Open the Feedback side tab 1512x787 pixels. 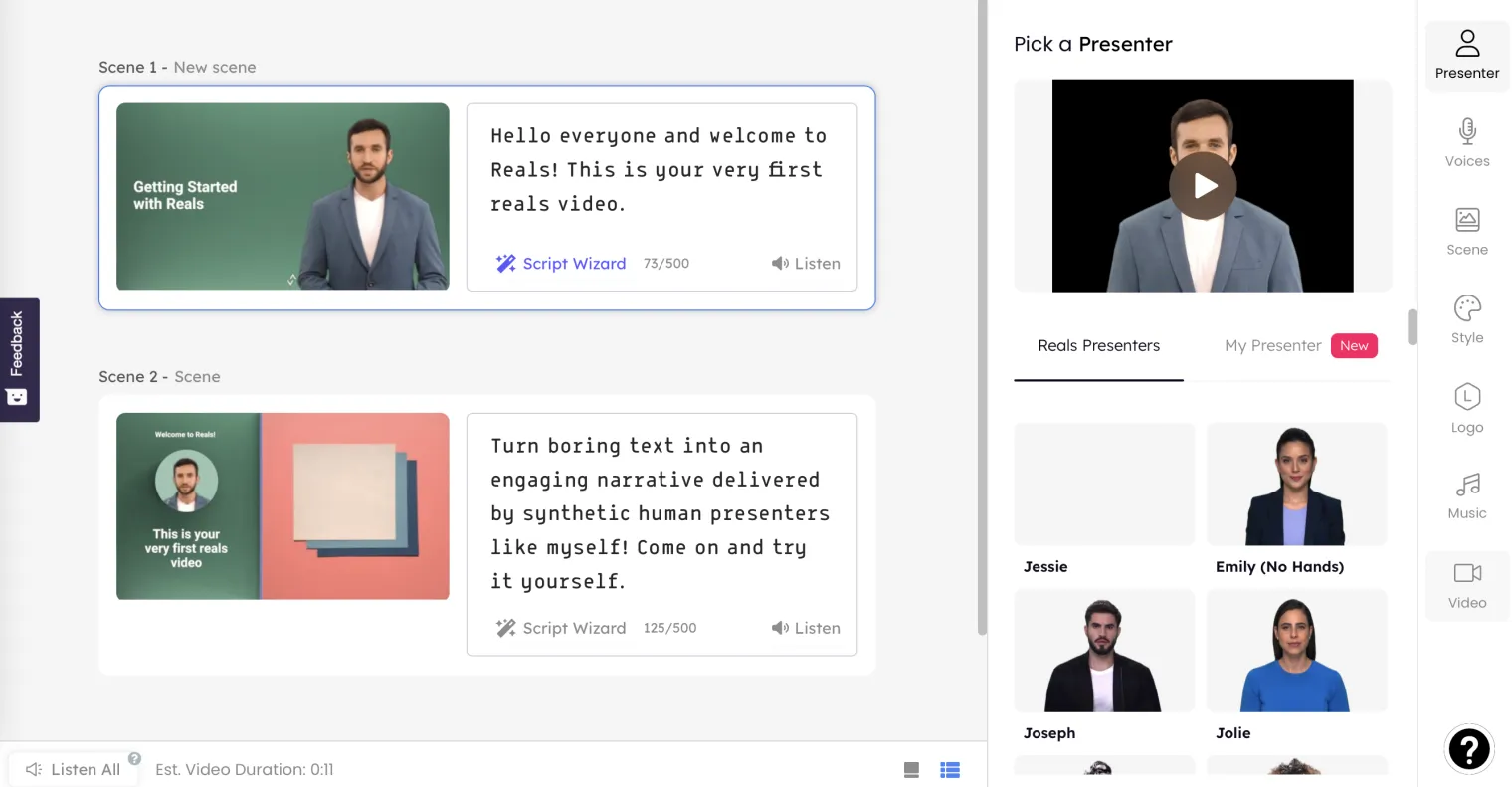[18, 359]
